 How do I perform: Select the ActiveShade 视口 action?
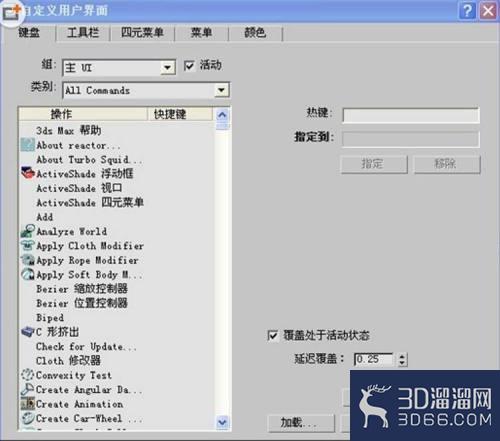79,188
